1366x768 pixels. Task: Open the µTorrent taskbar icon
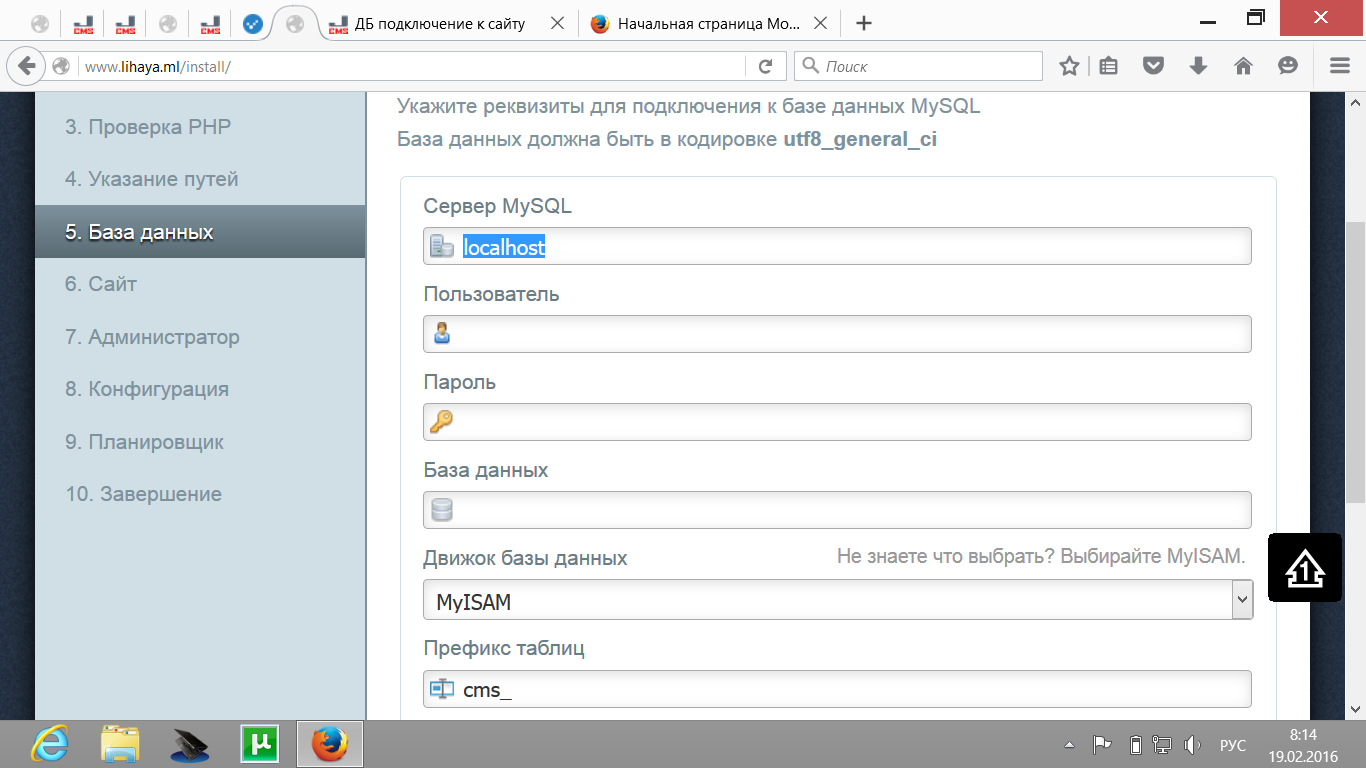pyautogui.click(x=259, y=745)
